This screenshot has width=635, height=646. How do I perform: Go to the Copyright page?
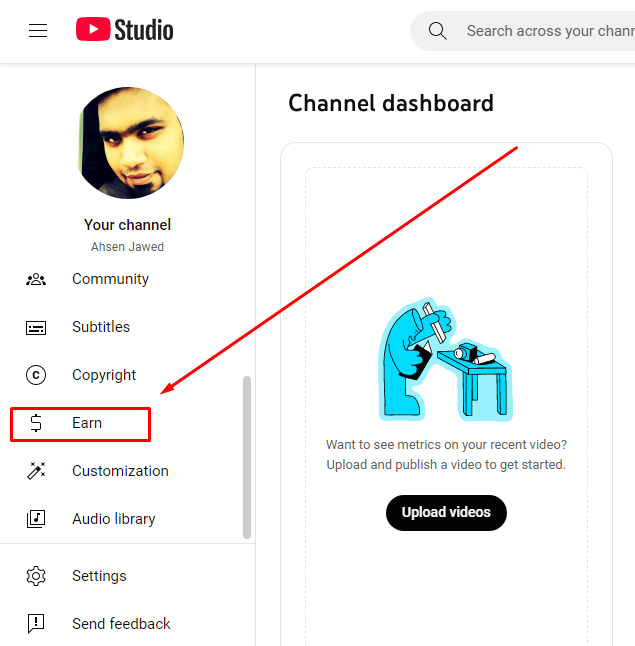[x=104, y=375]
